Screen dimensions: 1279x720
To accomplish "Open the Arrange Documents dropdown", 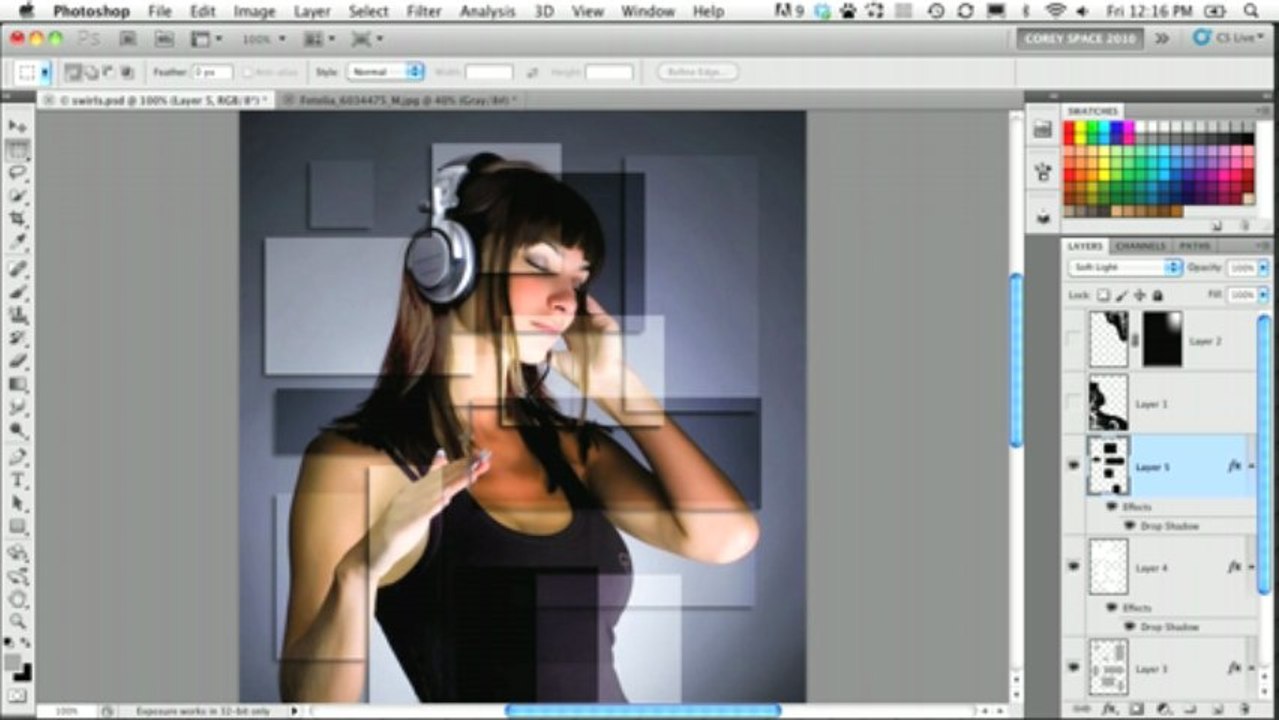I will (320, 39).
